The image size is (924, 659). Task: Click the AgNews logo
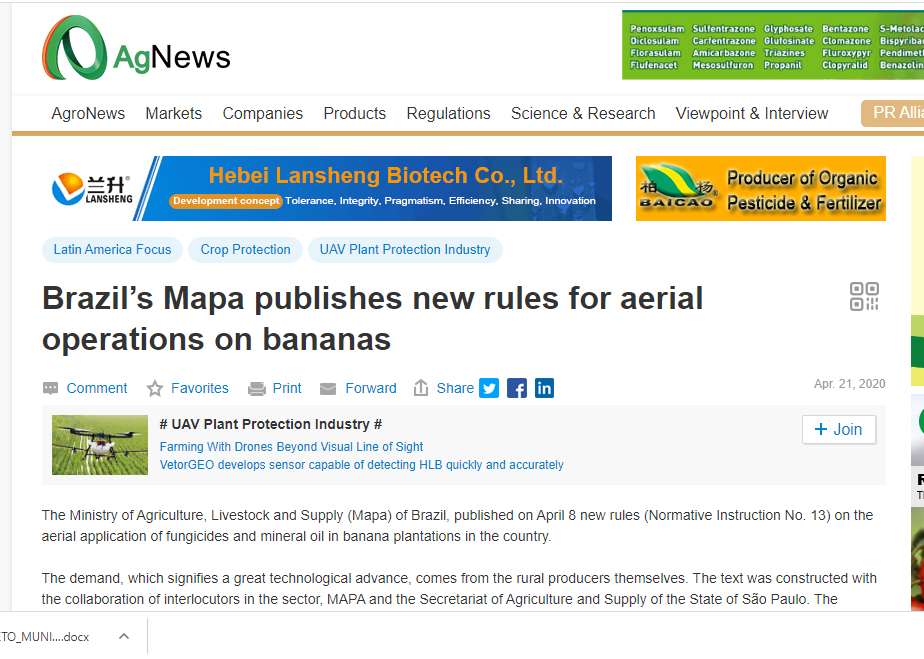[x=136, y=49]
